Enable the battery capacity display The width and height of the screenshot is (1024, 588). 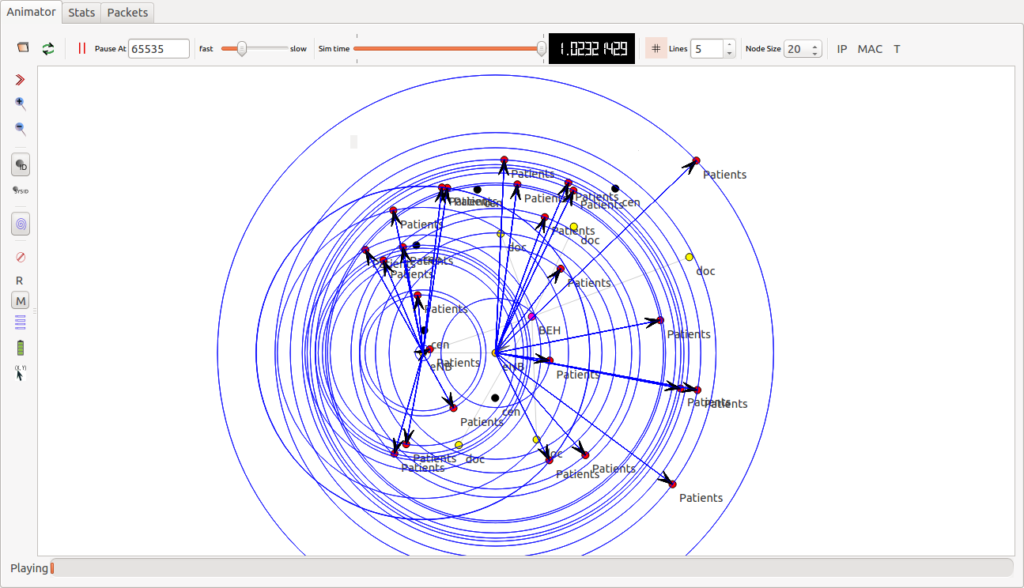[20, 346]
